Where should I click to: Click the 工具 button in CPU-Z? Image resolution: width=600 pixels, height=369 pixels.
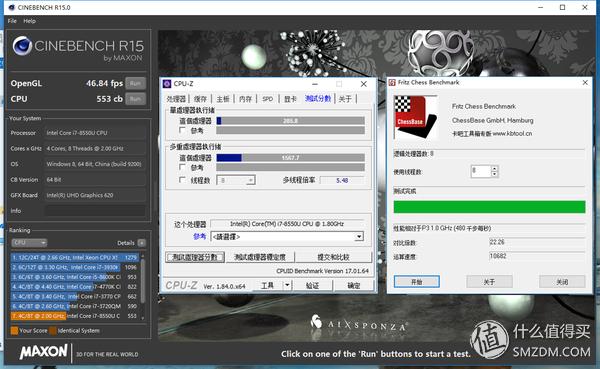[267, 286]
